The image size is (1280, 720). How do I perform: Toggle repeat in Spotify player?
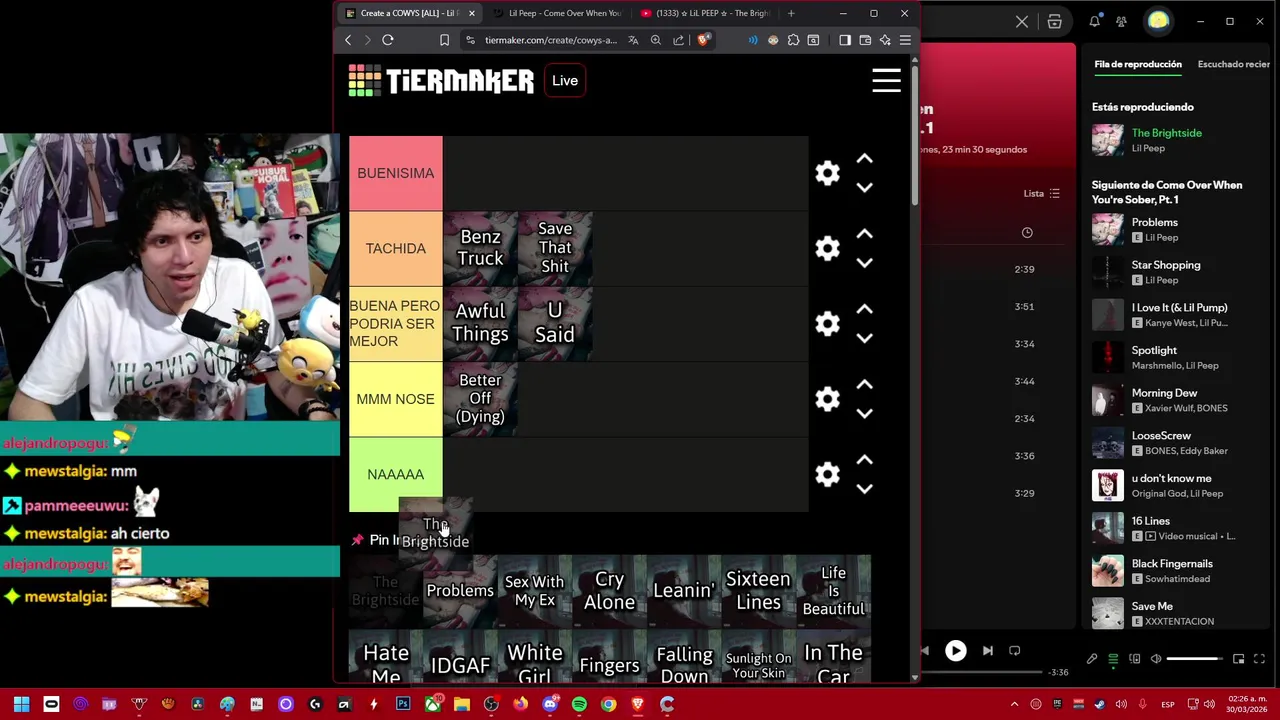click(1014, 651)
